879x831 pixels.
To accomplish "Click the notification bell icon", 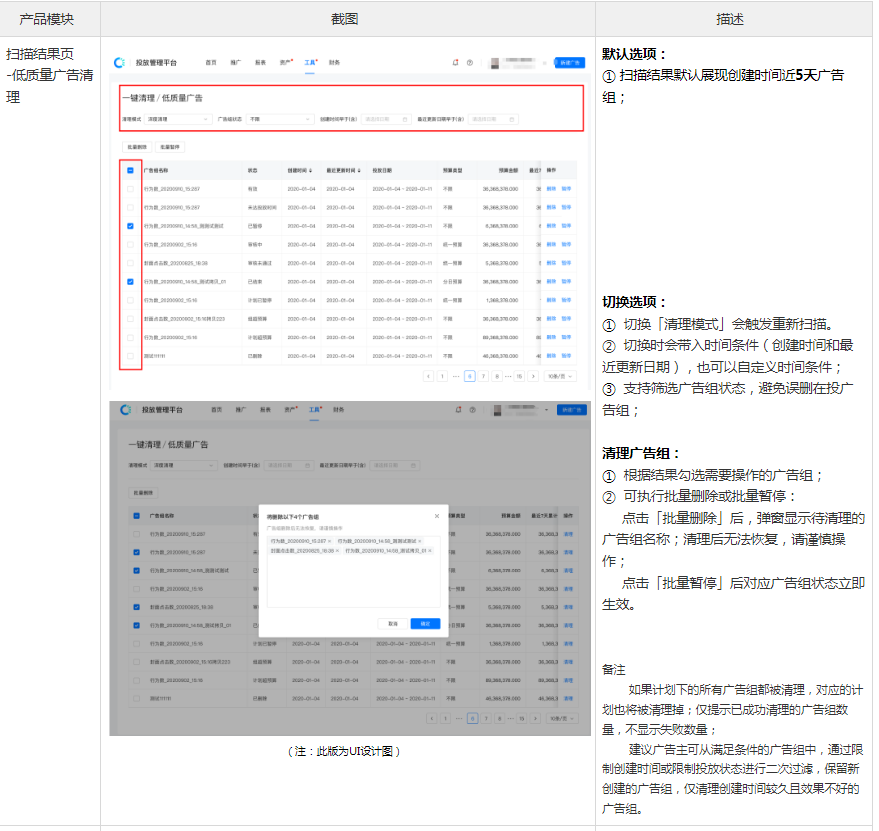I will click(x=454, y=60).
